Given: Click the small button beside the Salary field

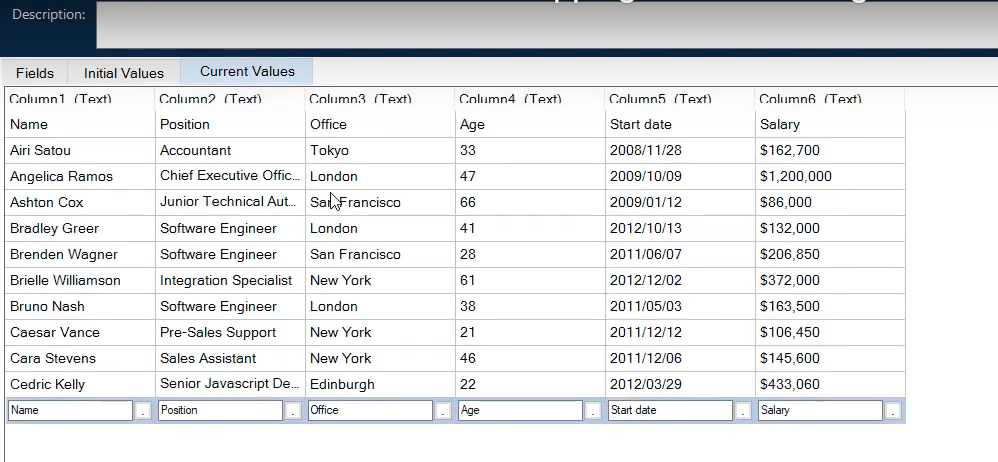Looking at the screenshot, I should pyautogui.click(x=893, y=411).
